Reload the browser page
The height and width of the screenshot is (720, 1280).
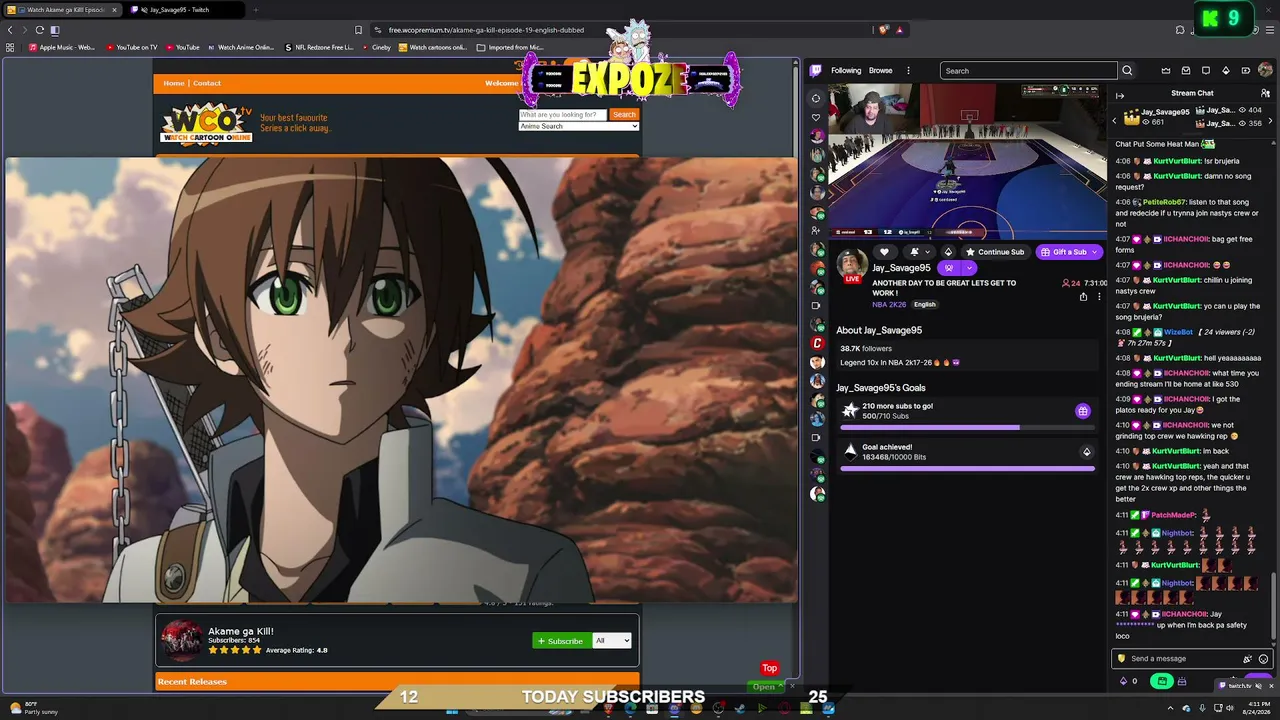[x=39, y=30]
